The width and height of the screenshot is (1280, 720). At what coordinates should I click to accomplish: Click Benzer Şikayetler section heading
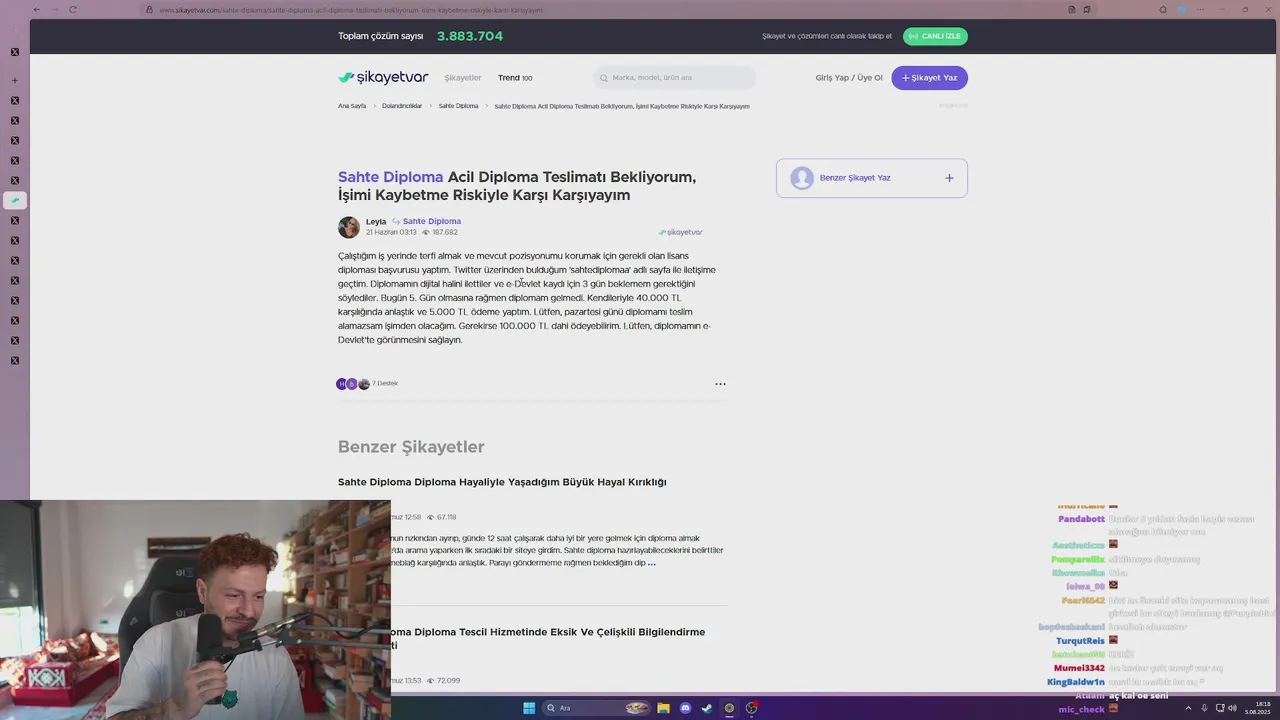click(411, 447)
